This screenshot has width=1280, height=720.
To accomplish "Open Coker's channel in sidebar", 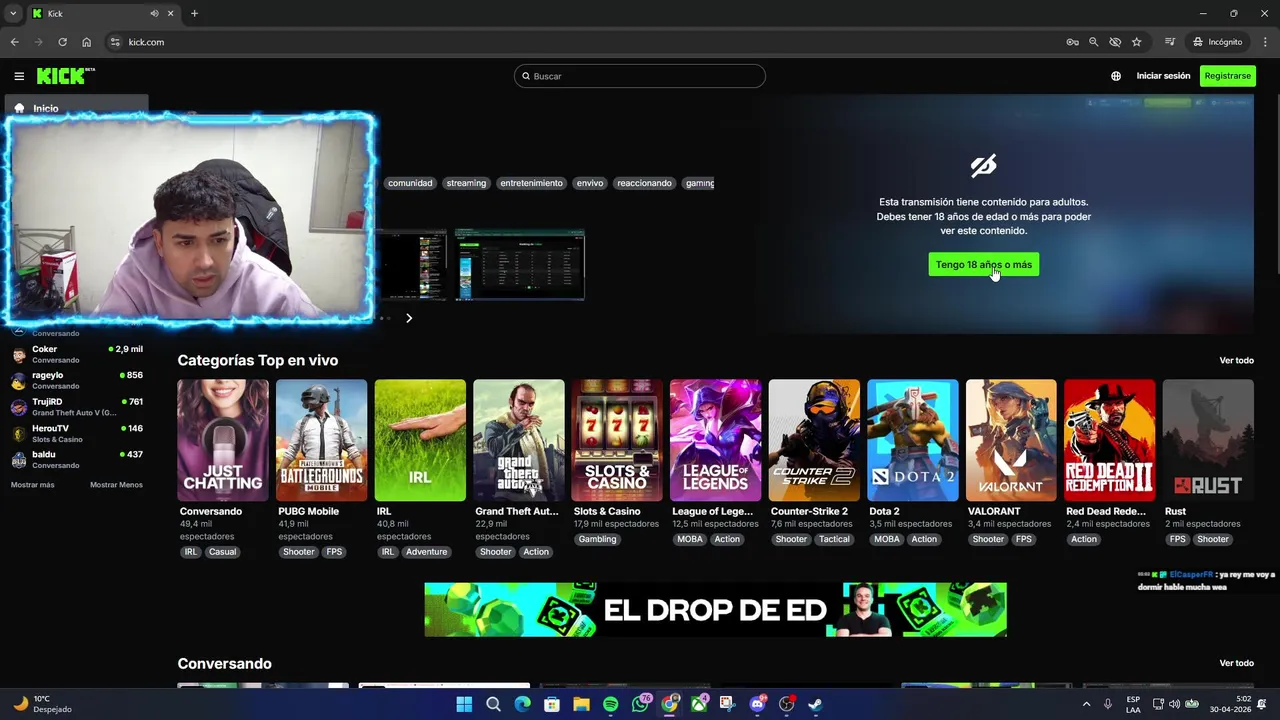I will coord(76,354).
